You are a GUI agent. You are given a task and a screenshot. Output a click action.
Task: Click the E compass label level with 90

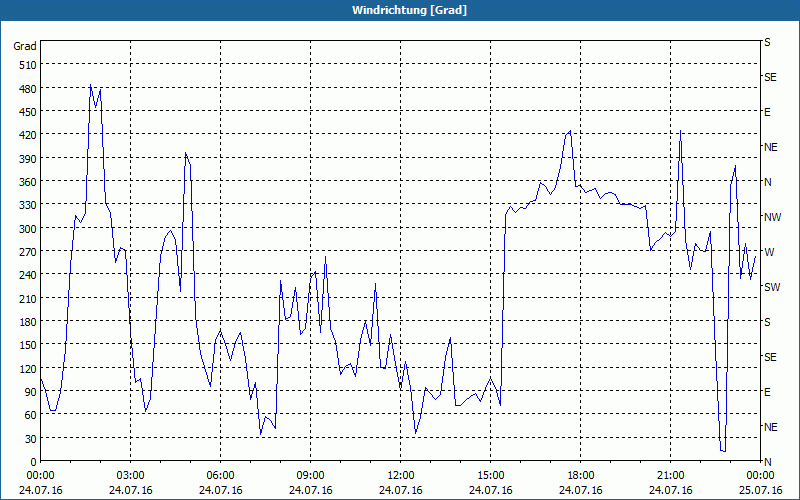point(767,392)
